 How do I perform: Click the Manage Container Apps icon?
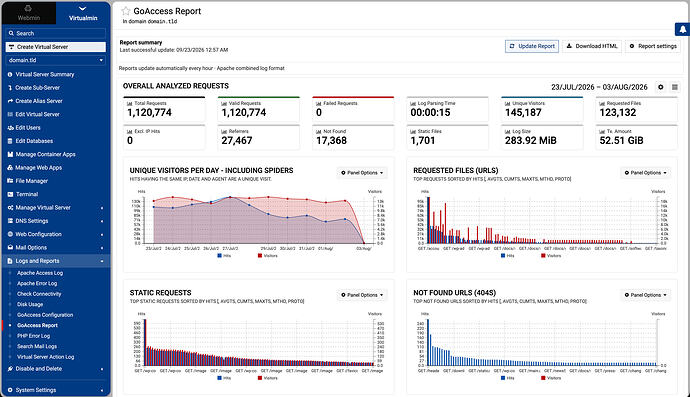click(x=10, y=154)
